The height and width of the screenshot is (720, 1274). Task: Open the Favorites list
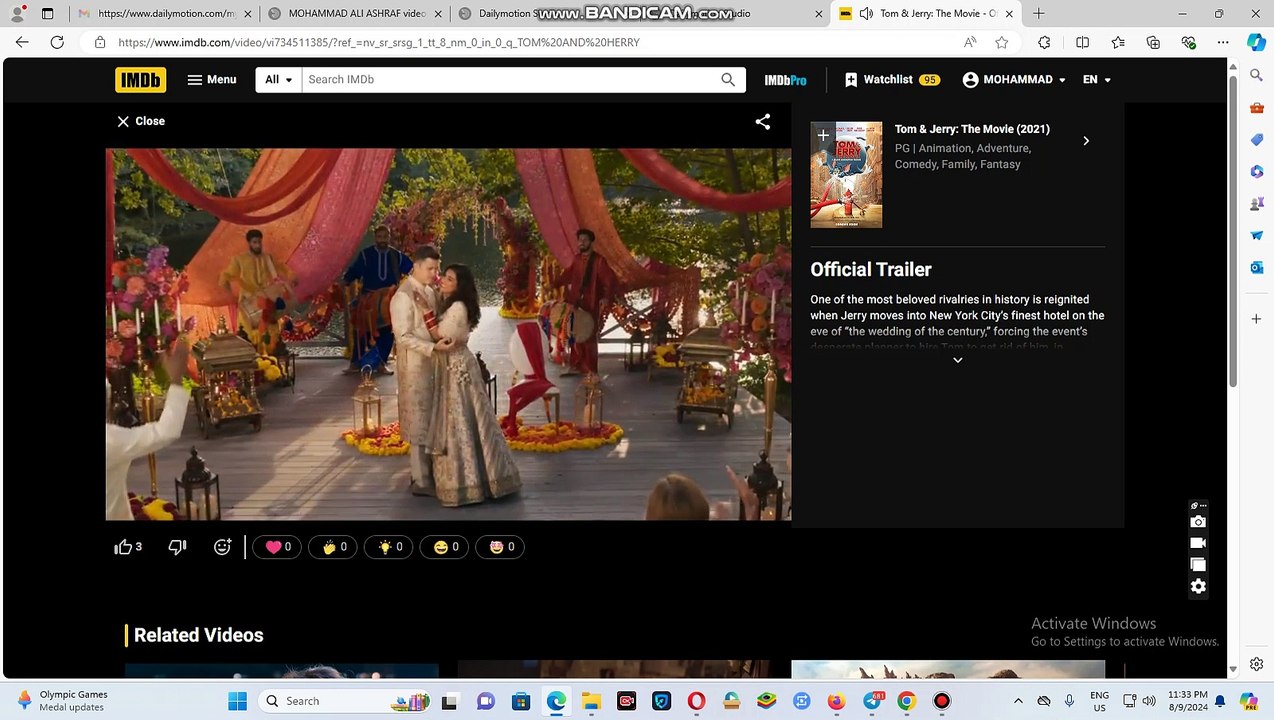pyautogui.click(x=1118, y=43)
